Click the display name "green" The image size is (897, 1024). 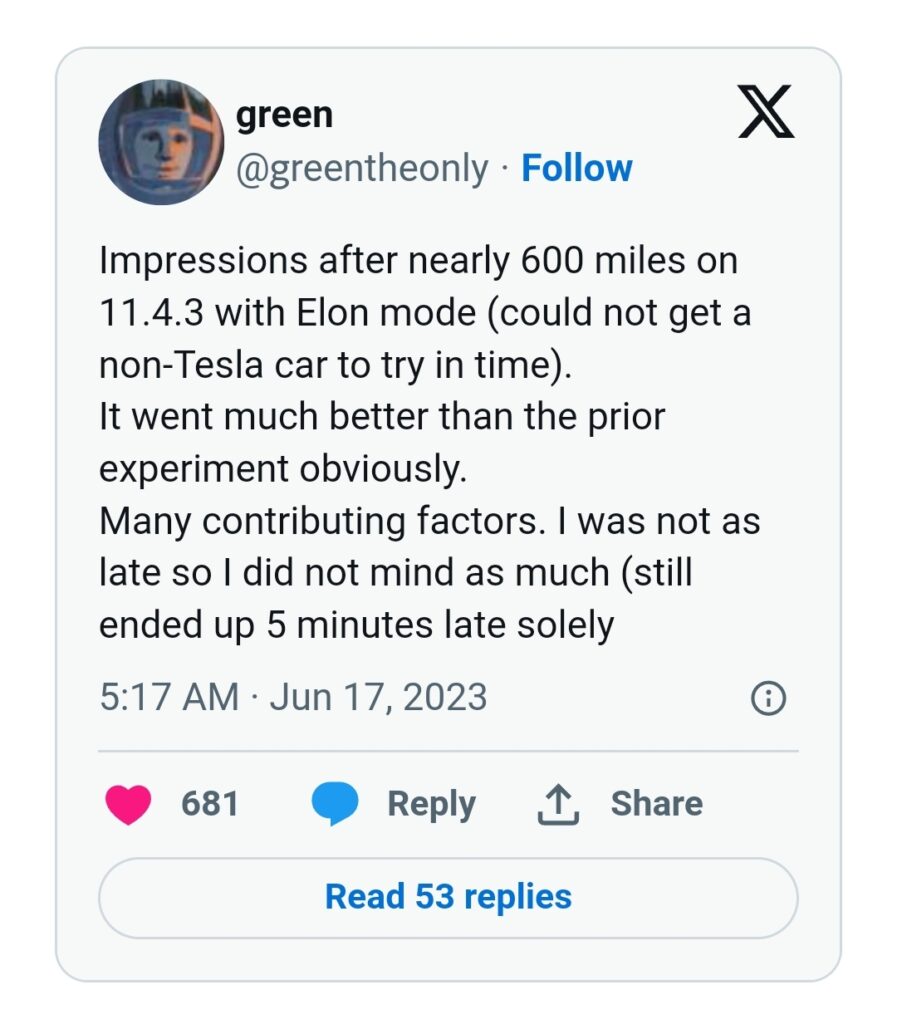(284, 115)
